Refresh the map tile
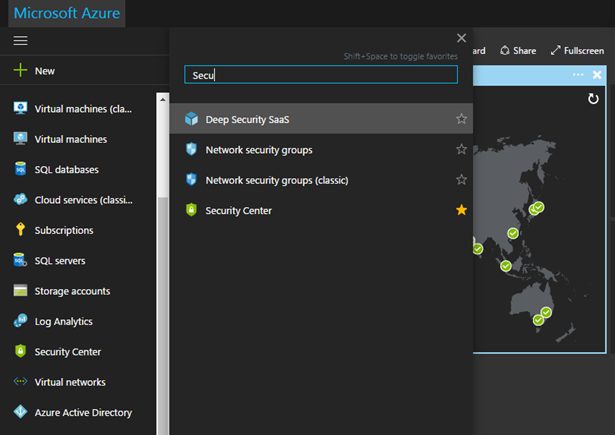 click(x=593, y=98)
